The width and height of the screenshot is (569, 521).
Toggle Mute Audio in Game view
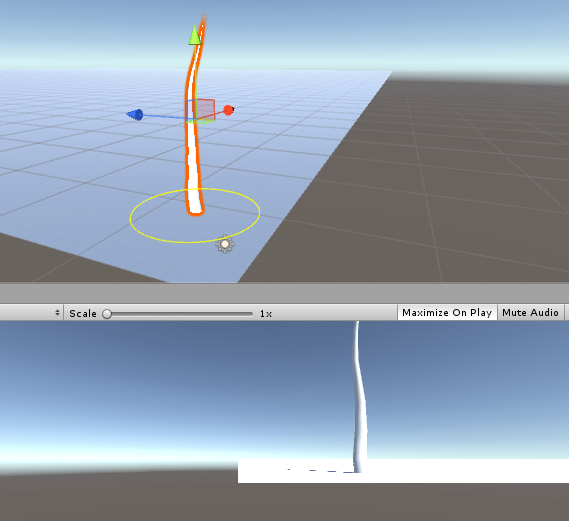point(530,313)
